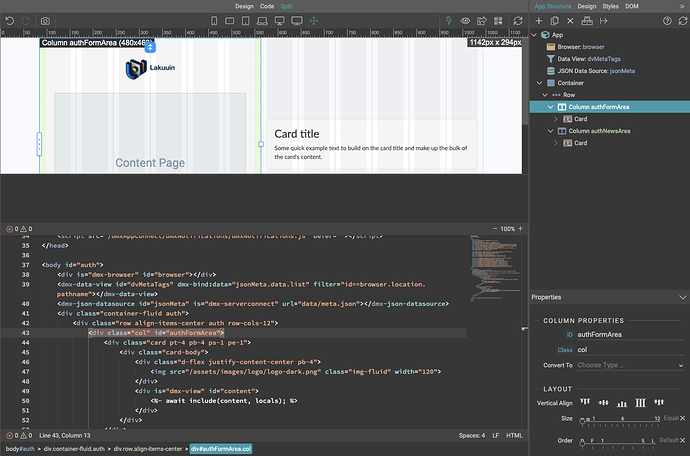690x456 pixels.
Task: Set vertical align to top
Action: (x=585, y=402)
